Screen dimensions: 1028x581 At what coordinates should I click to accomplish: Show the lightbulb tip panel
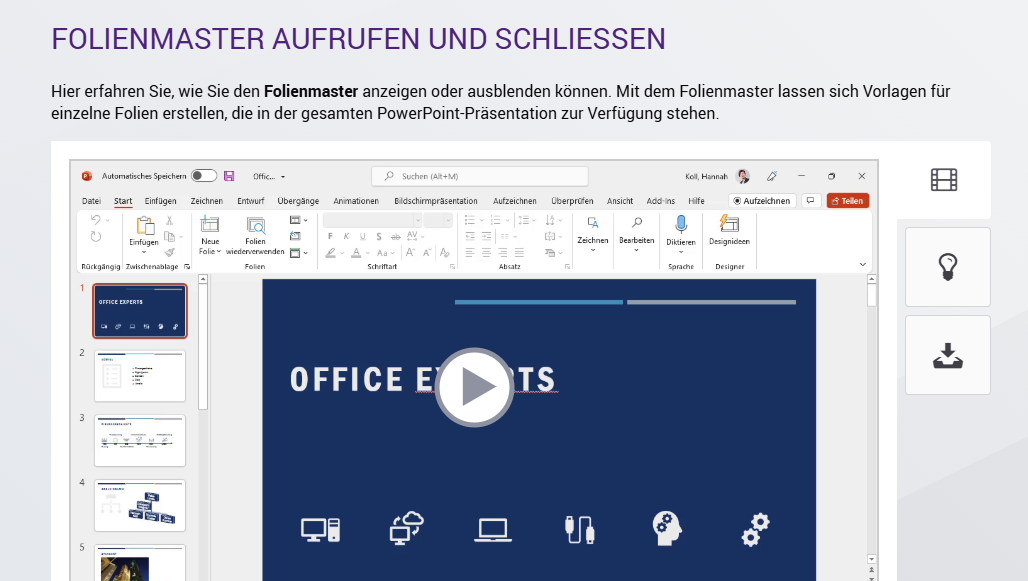point(947,267)
